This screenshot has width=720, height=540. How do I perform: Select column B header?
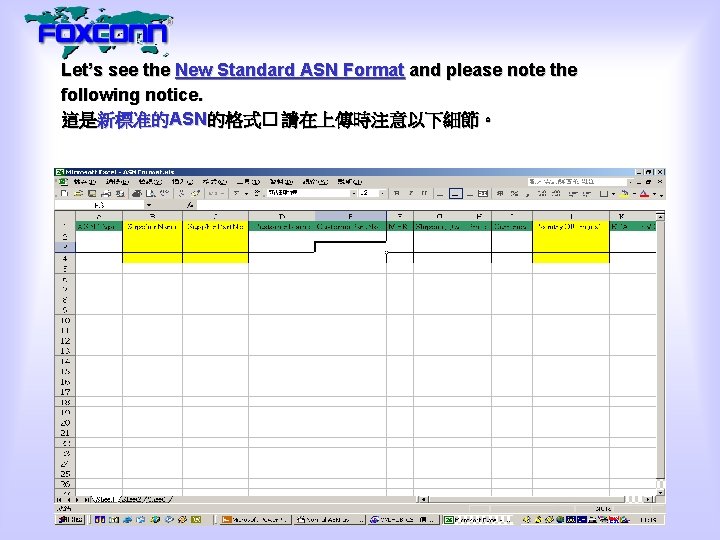(152, 216)
